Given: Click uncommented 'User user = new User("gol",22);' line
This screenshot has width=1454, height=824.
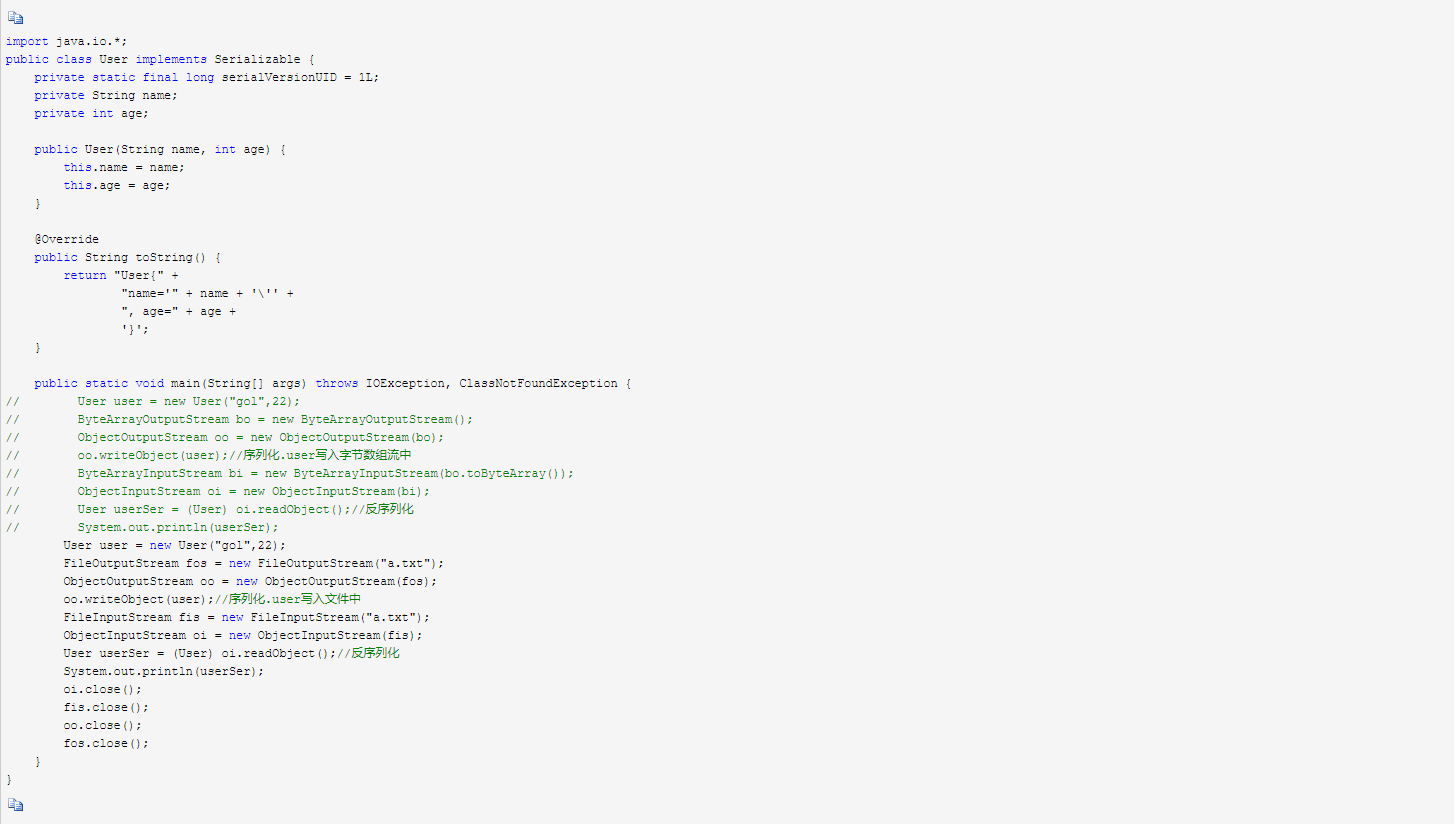Looking at the screenshot, I should [175, 545].
